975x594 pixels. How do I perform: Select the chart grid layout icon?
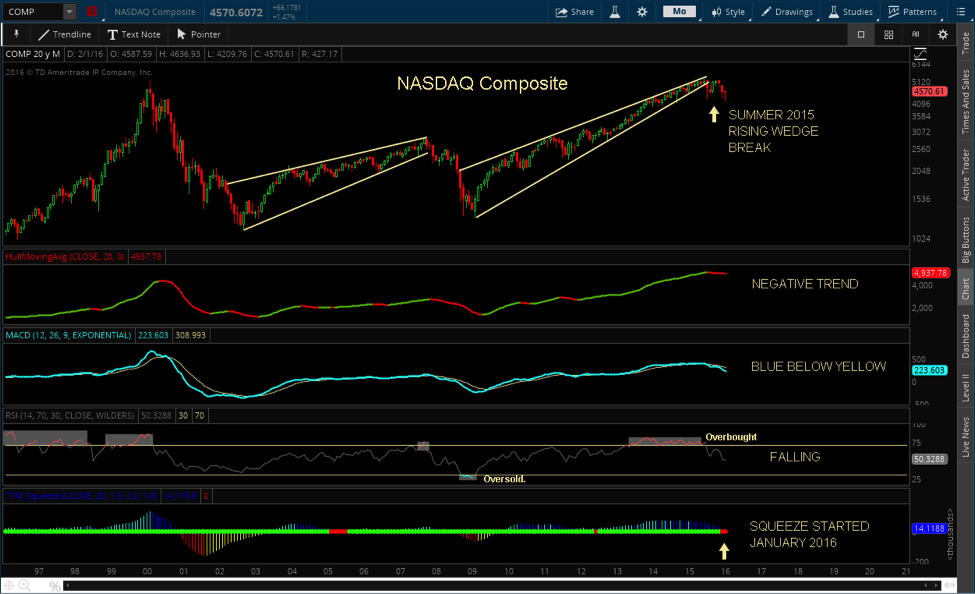[x=889, y=35]
